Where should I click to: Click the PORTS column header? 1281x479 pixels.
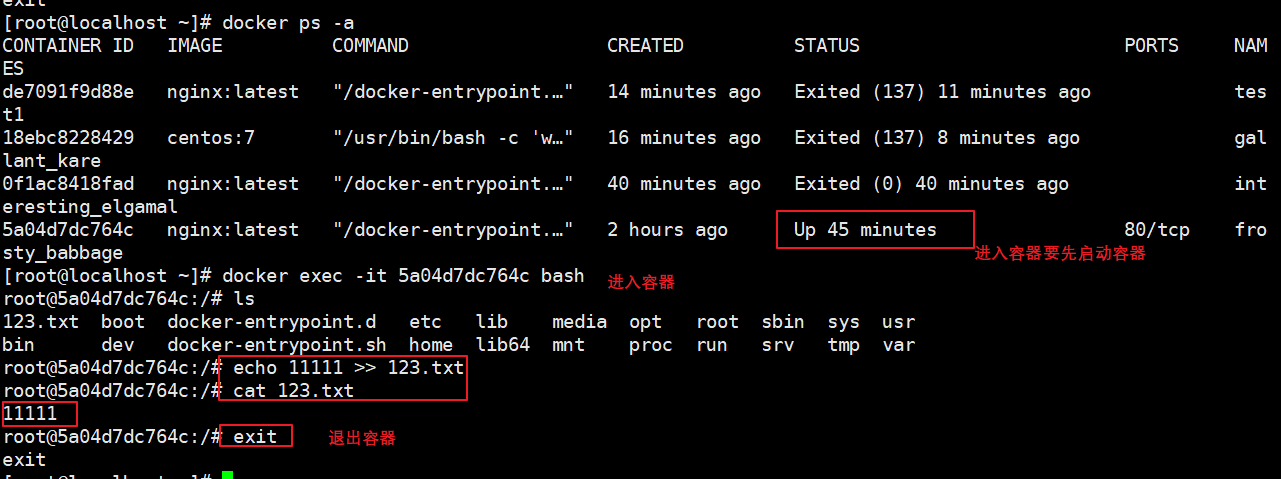(1151, 45)
